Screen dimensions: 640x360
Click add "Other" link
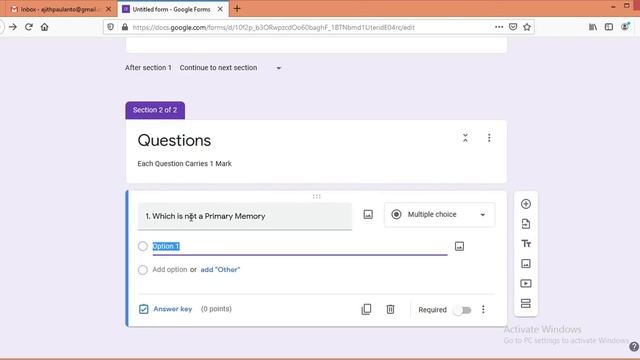pos(220,270)
